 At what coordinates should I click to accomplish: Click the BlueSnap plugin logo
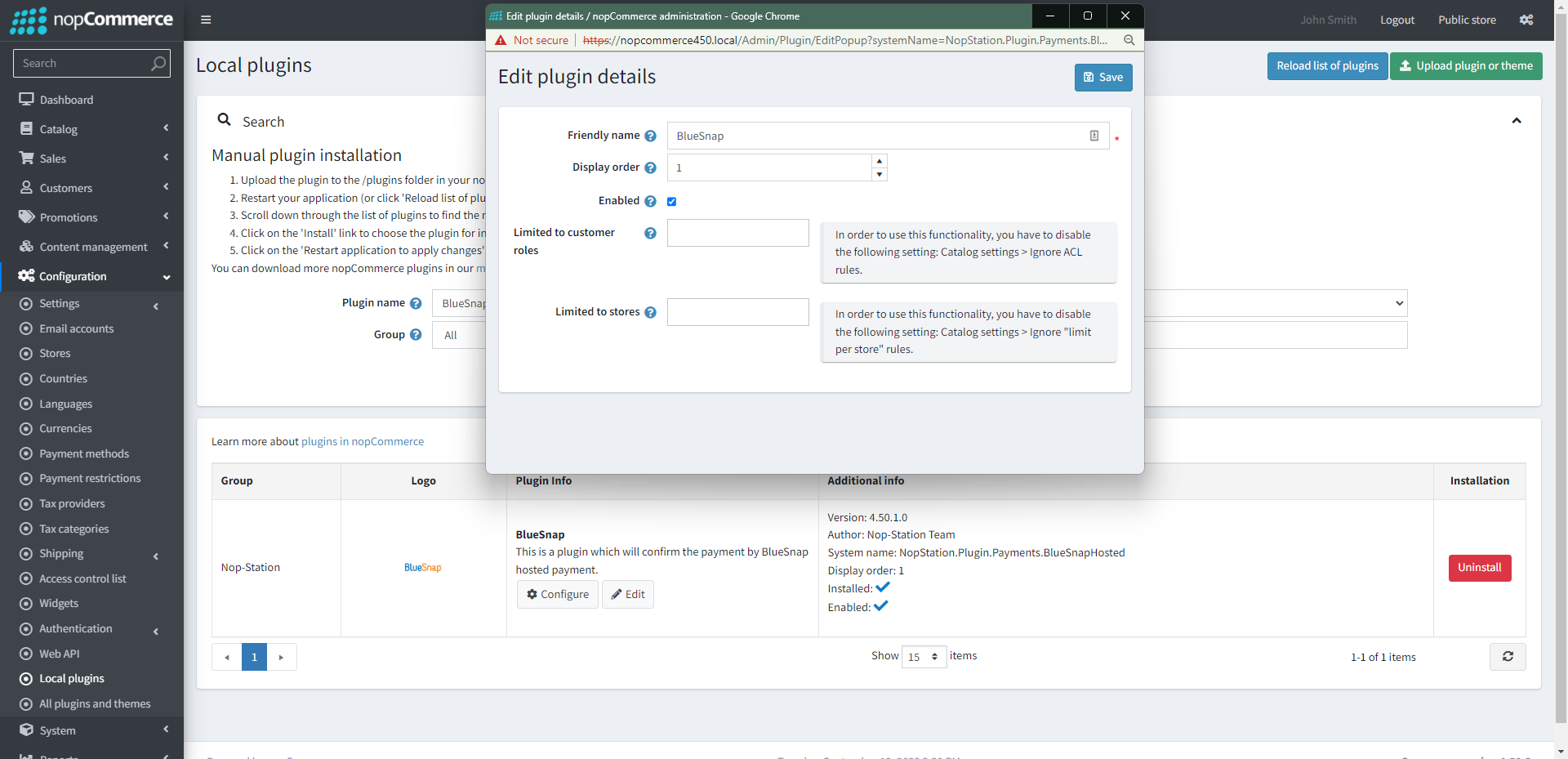[423, 568]
